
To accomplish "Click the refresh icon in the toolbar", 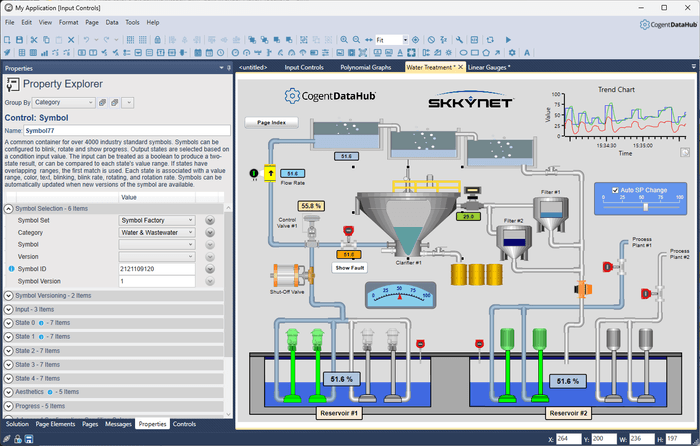I will 489,40.
